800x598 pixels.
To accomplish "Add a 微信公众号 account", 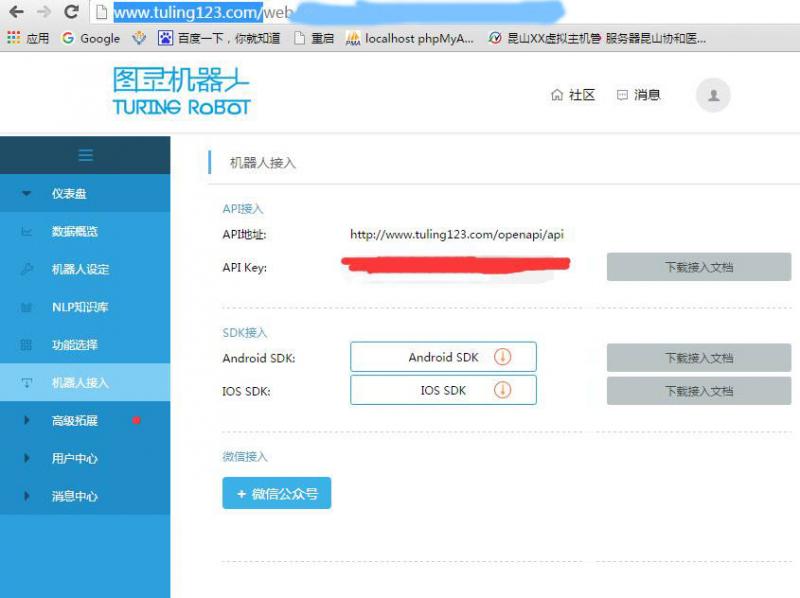I will 277,493.
